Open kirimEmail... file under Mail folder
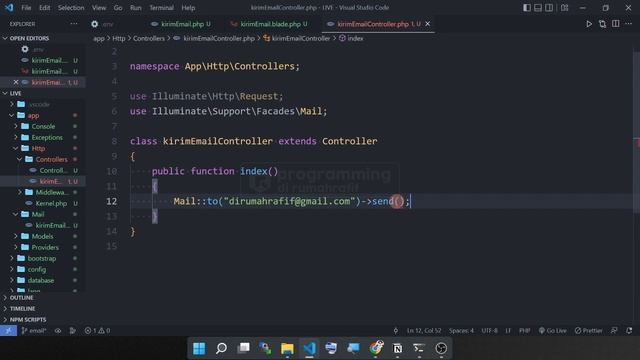 (x=52, y=225)
